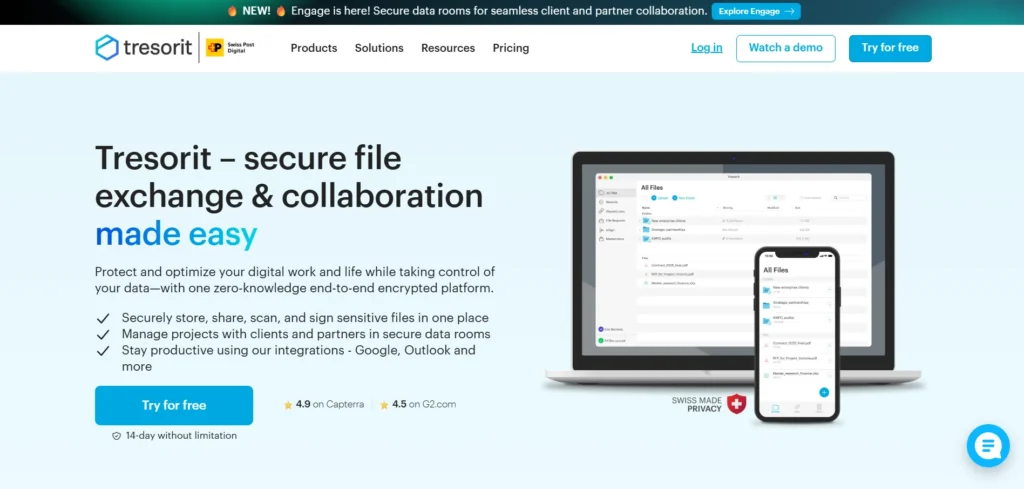Viewport: 1024px width, 489px height.
Task: Click the phone All Files screenshot
Action: pyautogui.click(x=797, y=334)
